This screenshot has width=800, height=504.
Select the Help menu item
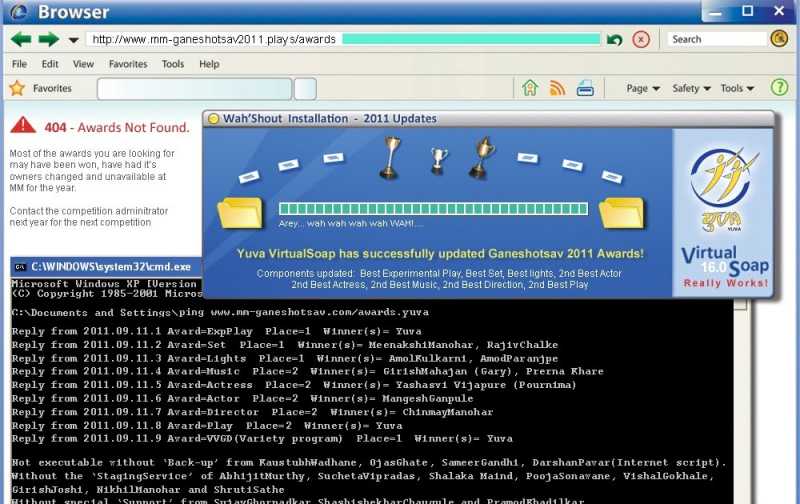click(x=209, y=64)
